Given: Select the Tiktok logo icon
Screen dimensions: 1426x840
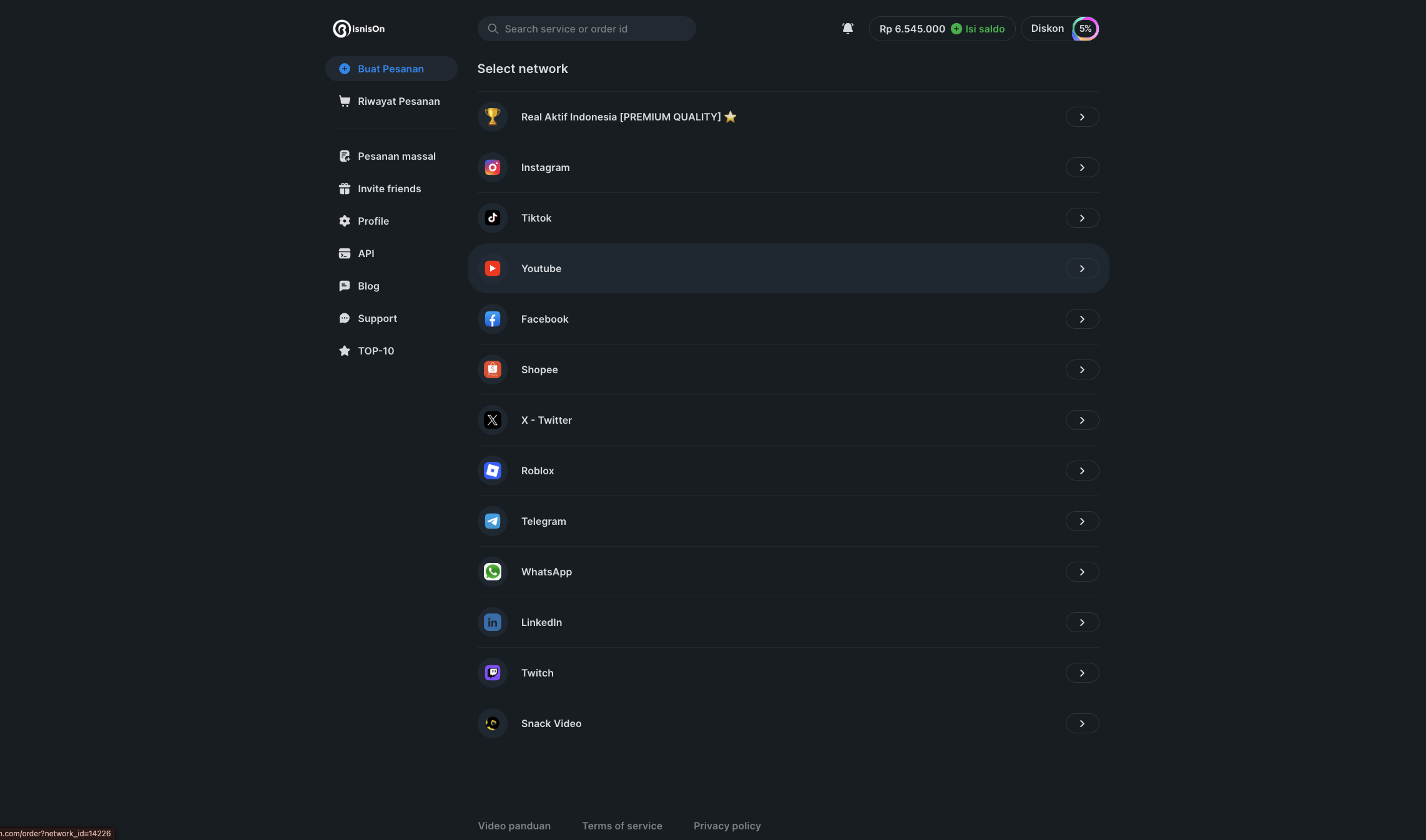Looking at the screenshot, I should pyautogui.click(x=493, y=218).
